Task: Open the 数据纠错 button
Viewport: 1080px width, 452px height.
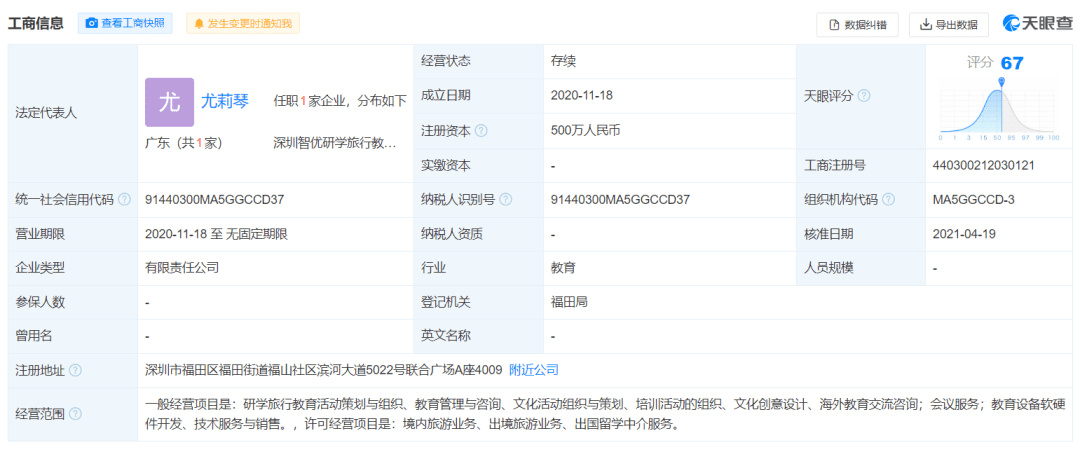Action: pyautogui.click(x=858, y=25)
